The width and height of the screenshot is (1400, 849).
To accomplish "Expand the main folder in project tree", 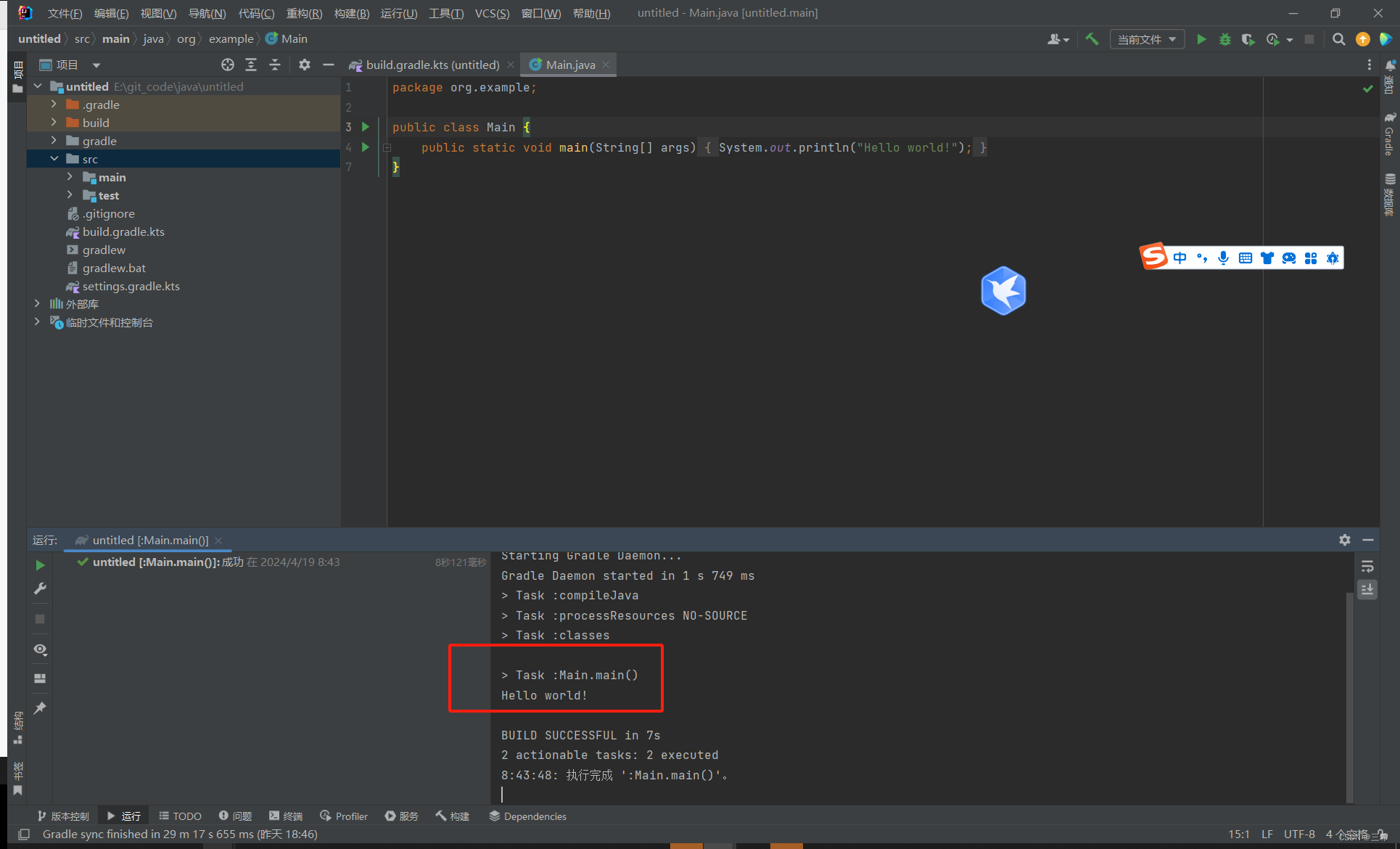I will (70, 177).
